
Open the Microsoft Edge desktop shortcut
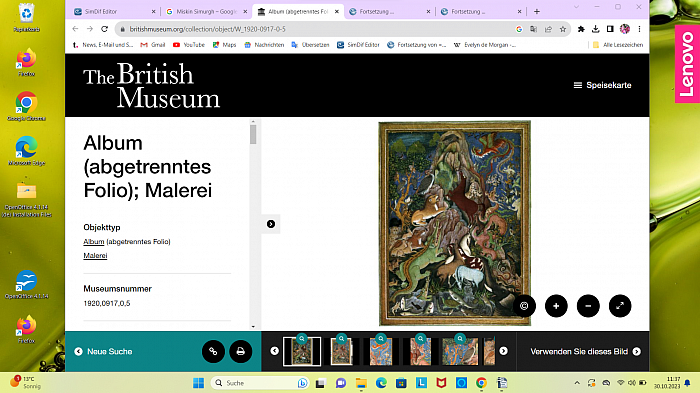point(26,151)
